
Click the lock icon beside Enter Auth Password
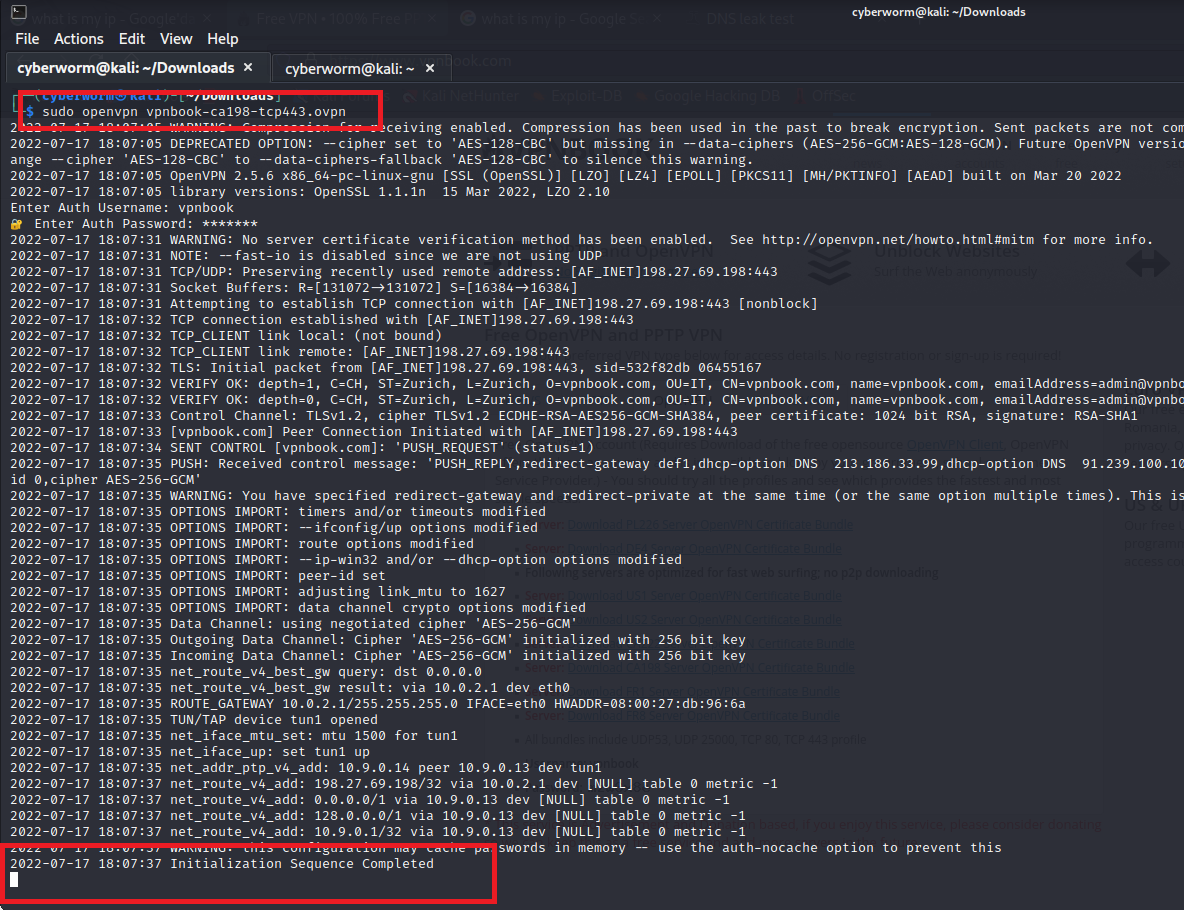click(x=16, y=223)
